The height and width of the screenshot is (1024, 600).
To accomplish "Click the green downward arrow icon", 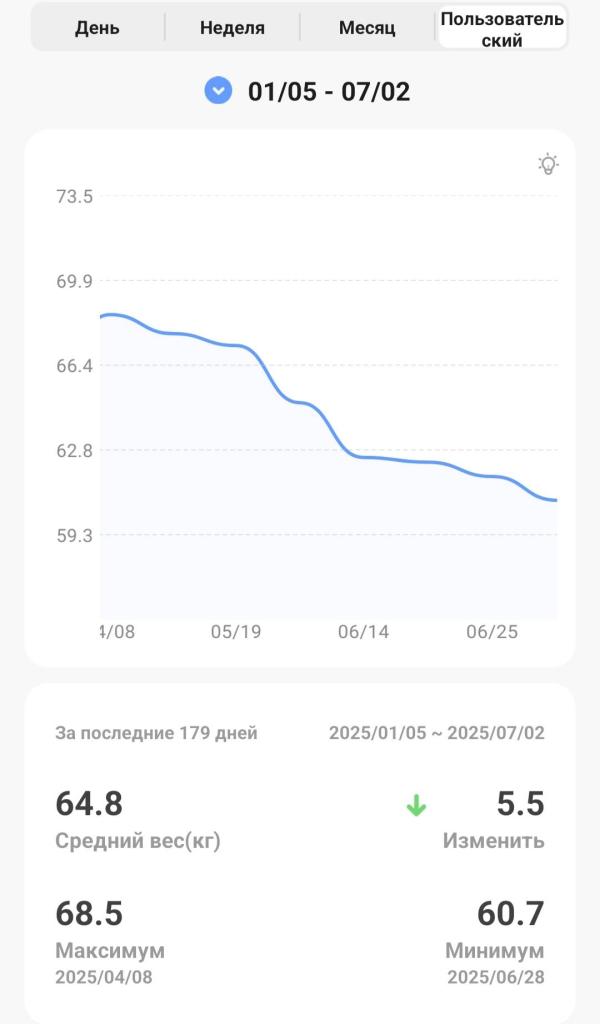I will coord(416,805).
